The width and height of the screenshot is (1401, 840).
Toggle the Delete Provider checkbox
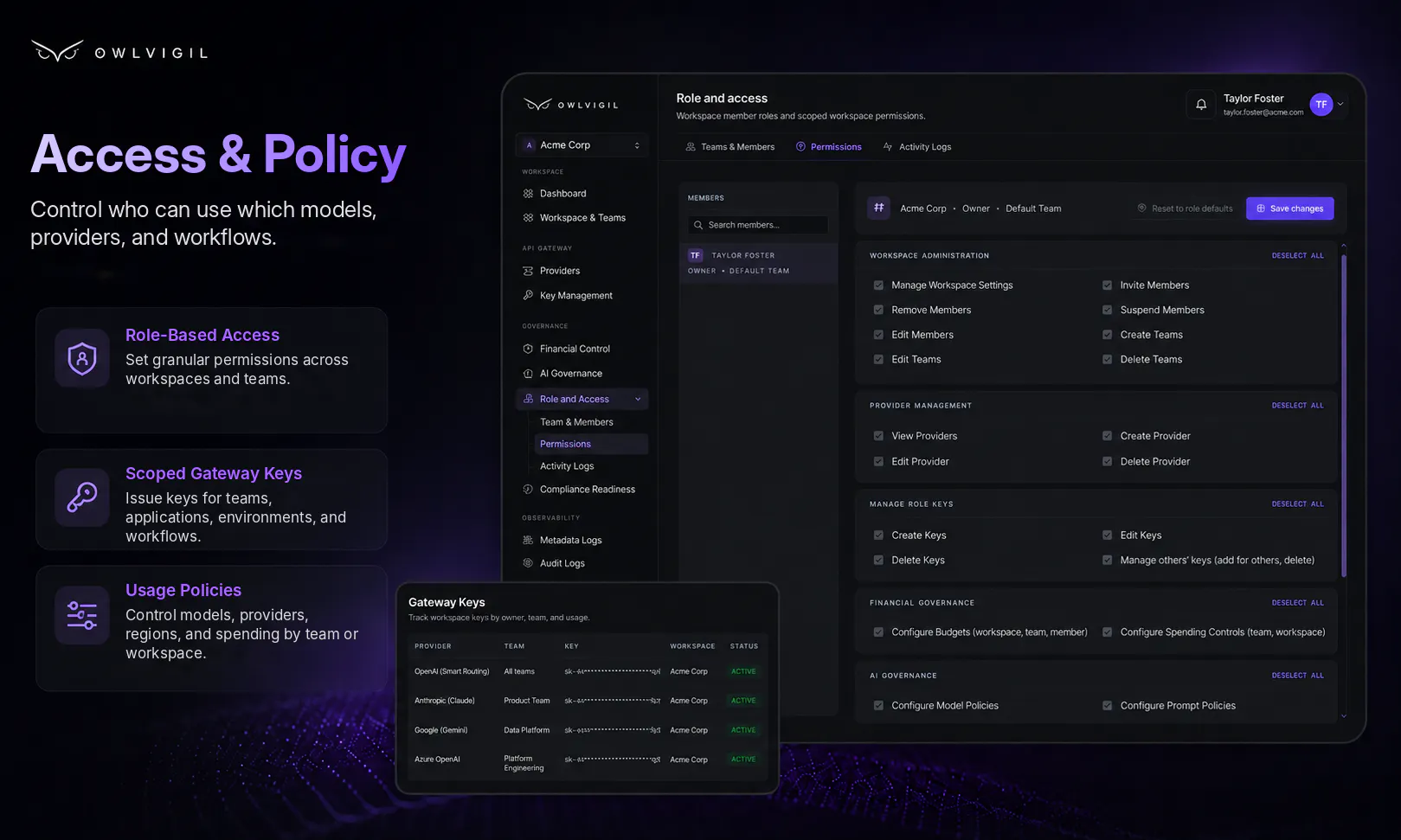(x=1107, y=462)
